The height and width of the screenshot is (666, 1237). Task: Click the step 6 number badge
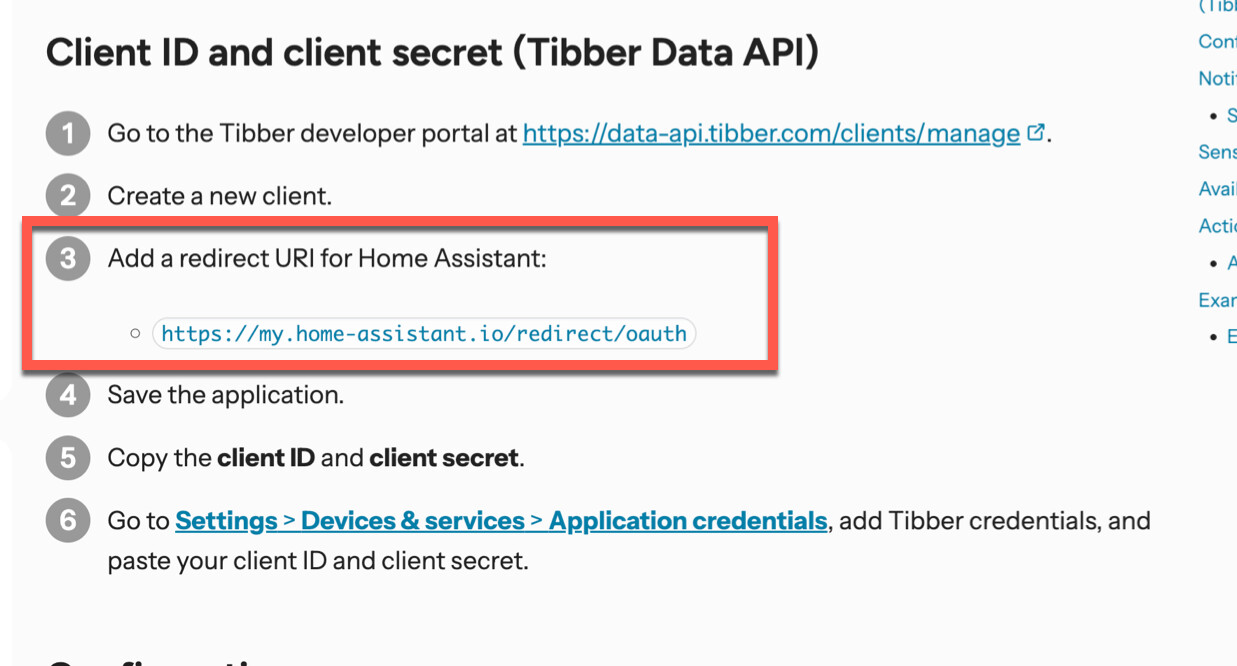pyautogui.click(x=68, y=521)
